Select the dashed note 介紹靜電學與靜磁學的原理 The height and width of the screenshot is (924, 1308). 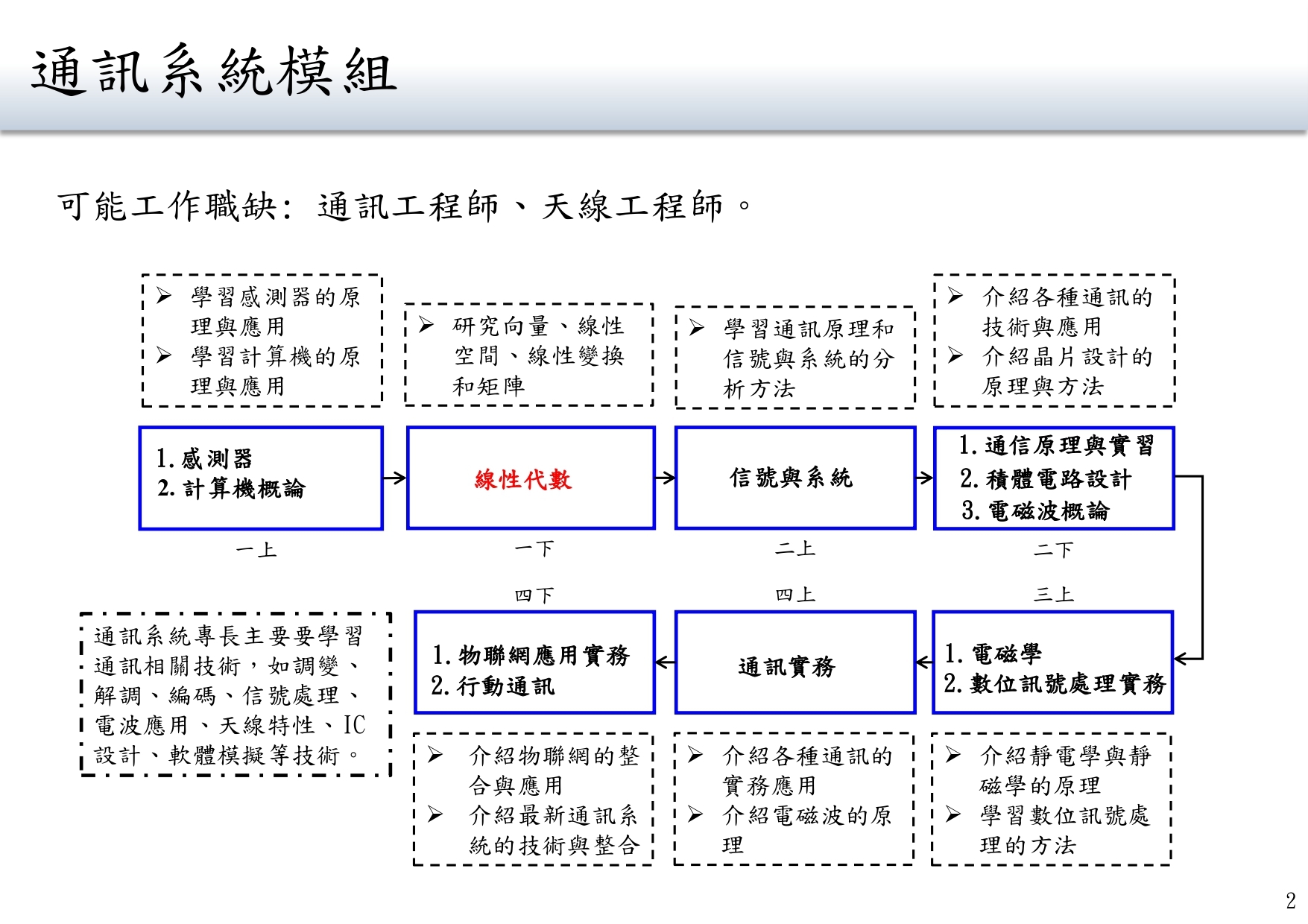(1051, 800)
